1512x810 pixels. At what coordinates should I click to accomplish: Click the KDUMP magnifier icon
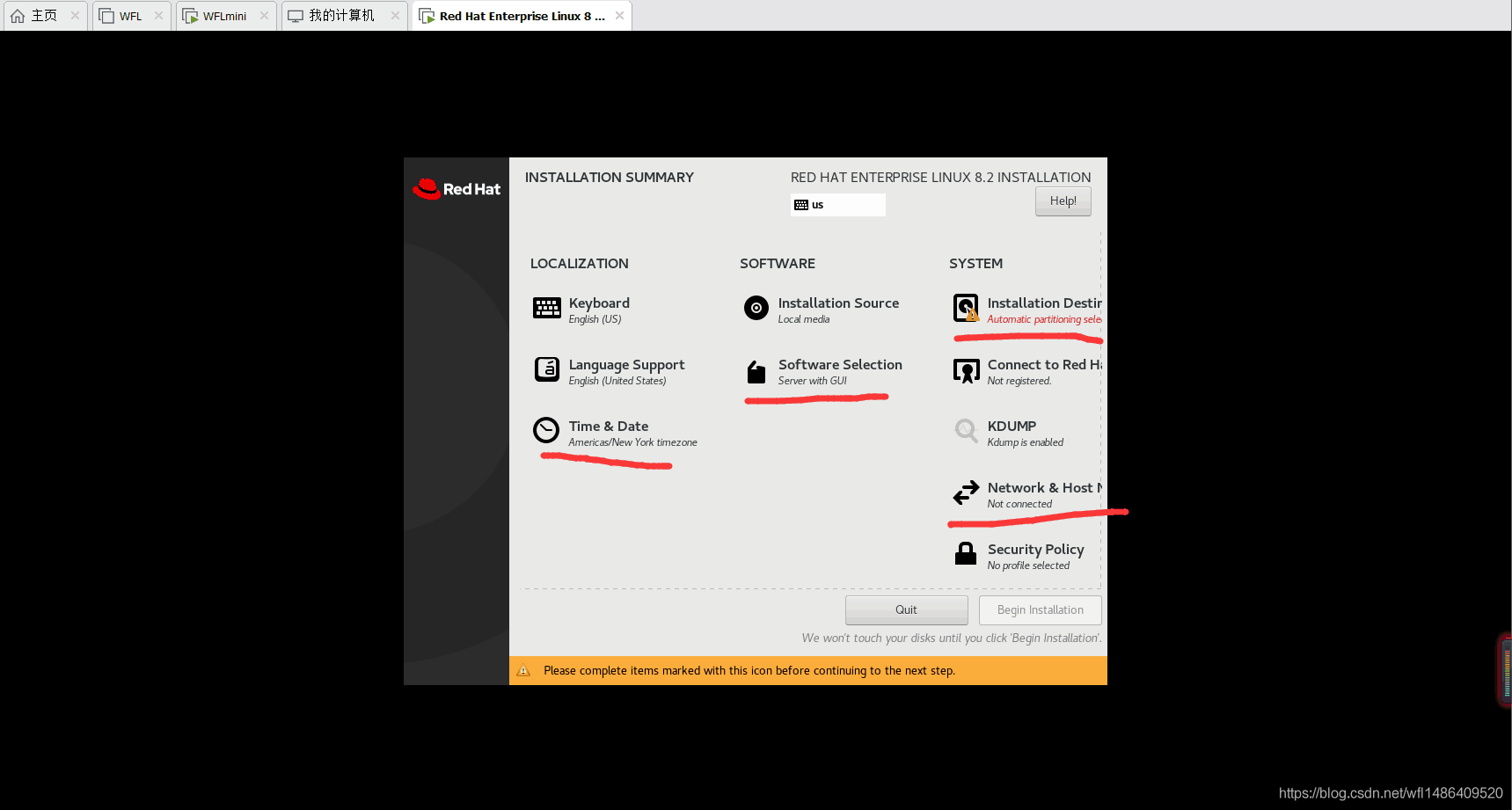(x=966, y=431)
